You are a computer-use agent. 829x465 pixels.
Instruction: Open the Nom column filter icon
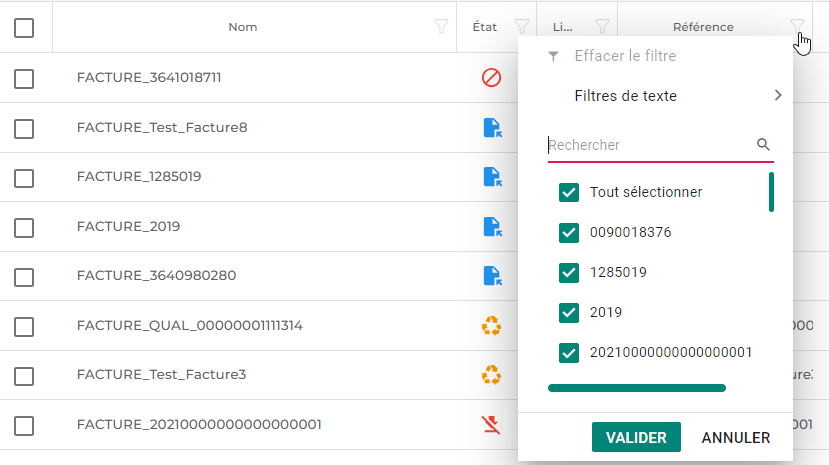coord(441,27)
